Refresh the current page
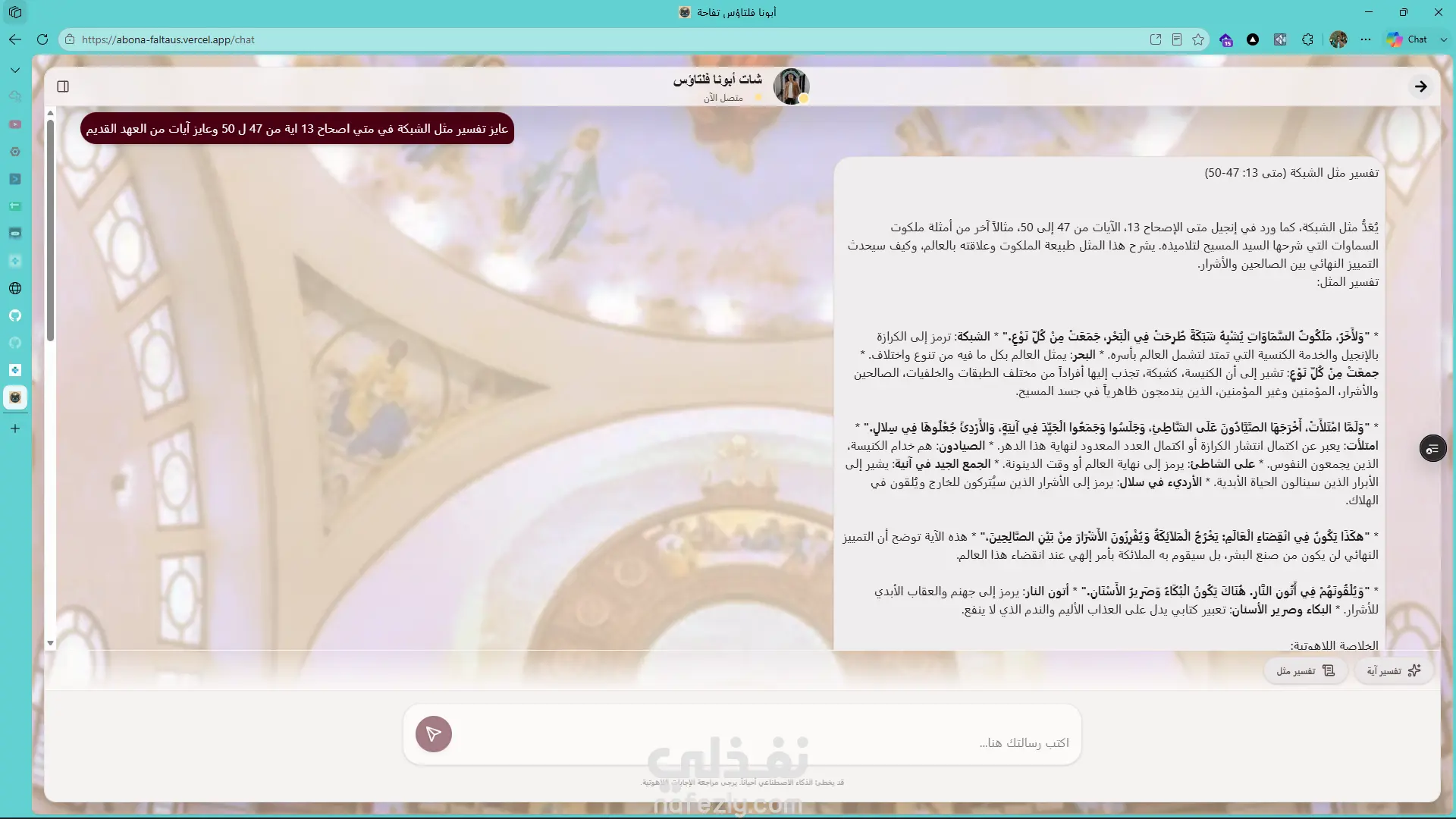This screenshot has width=1456, height=819. pos(42,39)
